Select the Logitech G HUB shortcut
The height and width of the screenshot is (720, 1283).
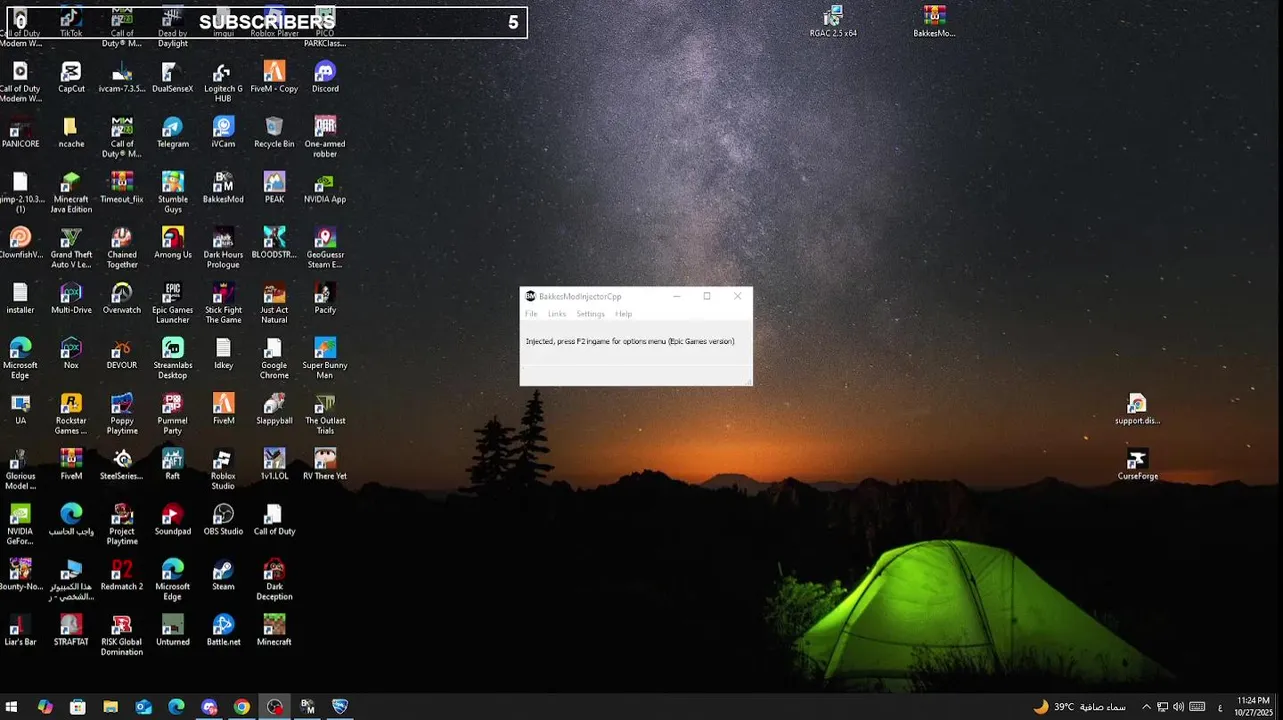(x=223, y=82)
